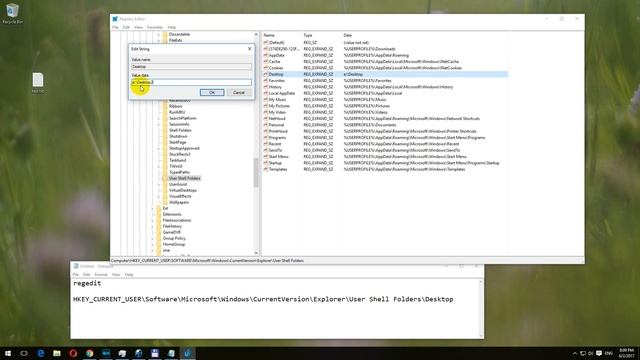Expand the StartupApproved key
The image size is (640, 360).
[x=159, y=148]
